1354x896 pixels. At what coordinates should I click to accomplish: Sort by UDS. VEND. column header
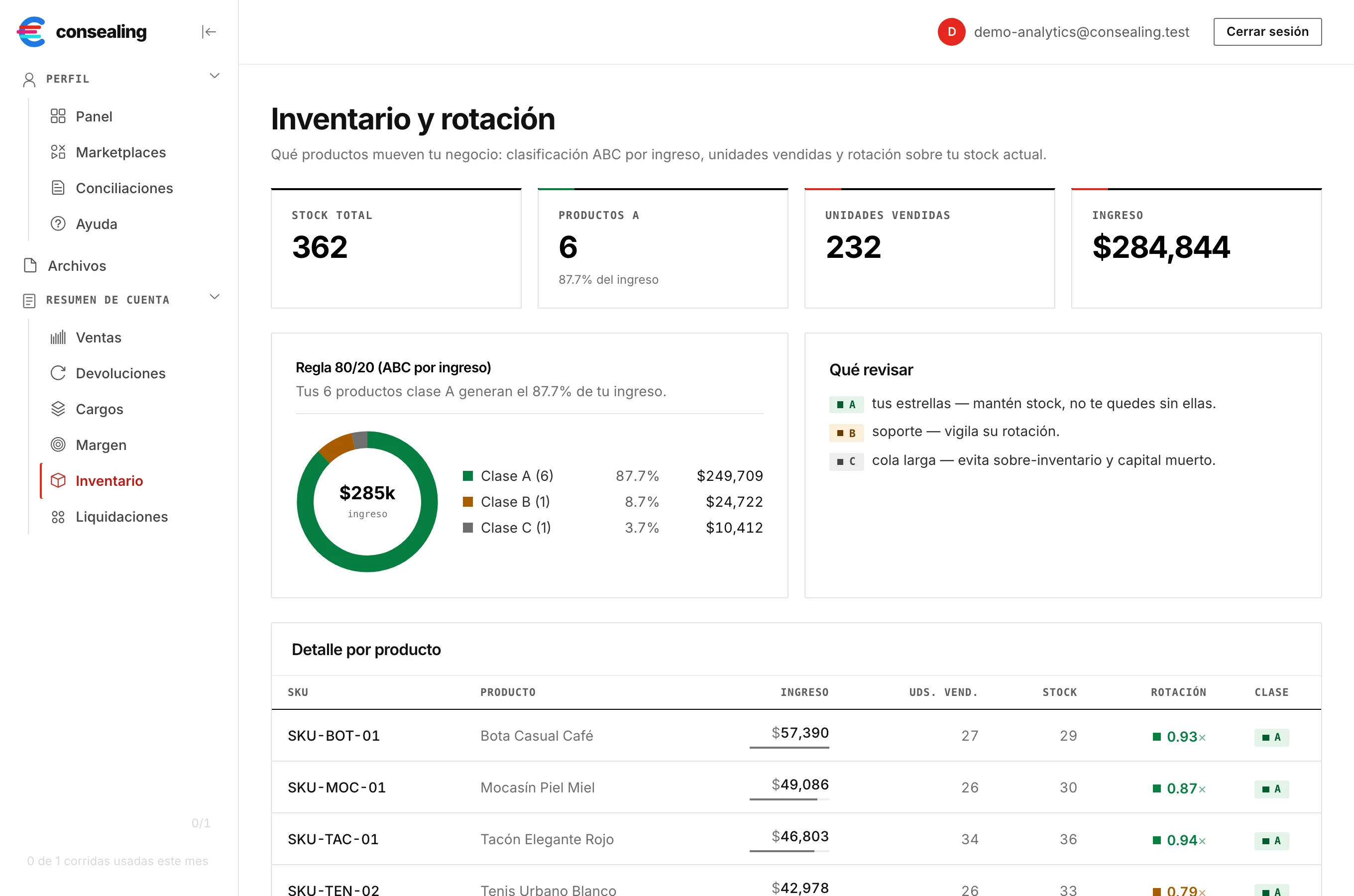coord(943,692)
